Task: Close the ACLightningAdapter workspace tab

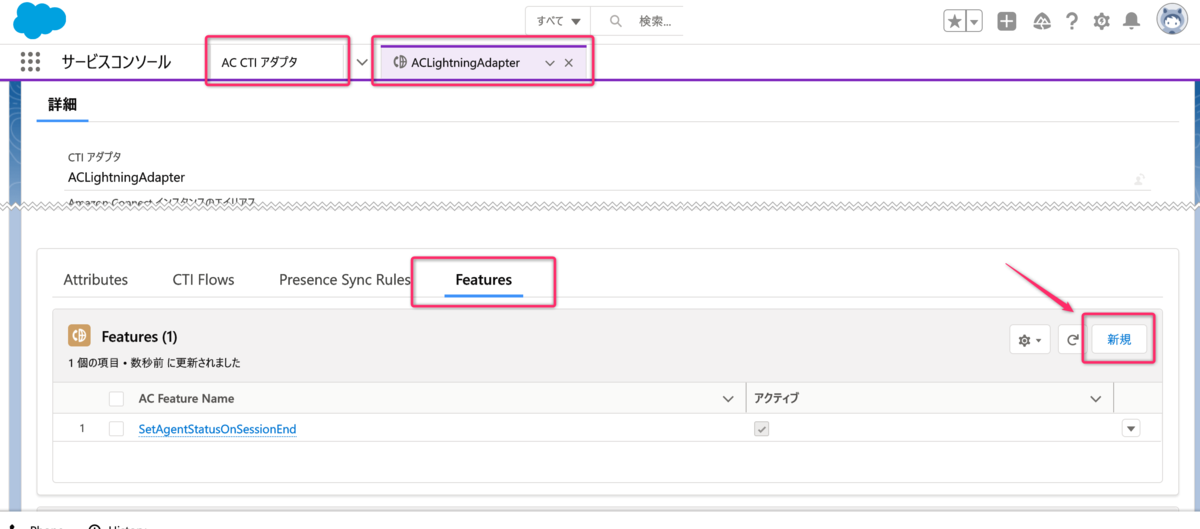Action: click(x=569, y=63)
